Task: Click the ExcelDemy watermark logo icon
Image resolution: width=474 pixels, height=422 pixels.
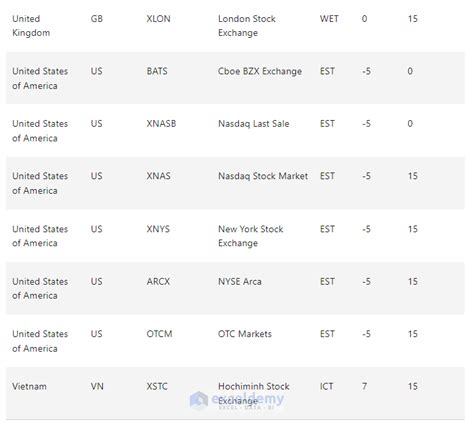Action: [x=199, y=400]
